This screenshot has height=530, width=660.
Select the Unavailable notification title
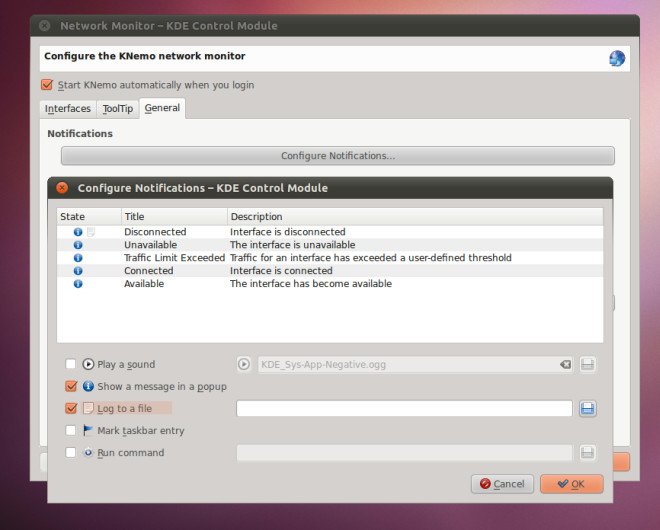pos(150,245)
